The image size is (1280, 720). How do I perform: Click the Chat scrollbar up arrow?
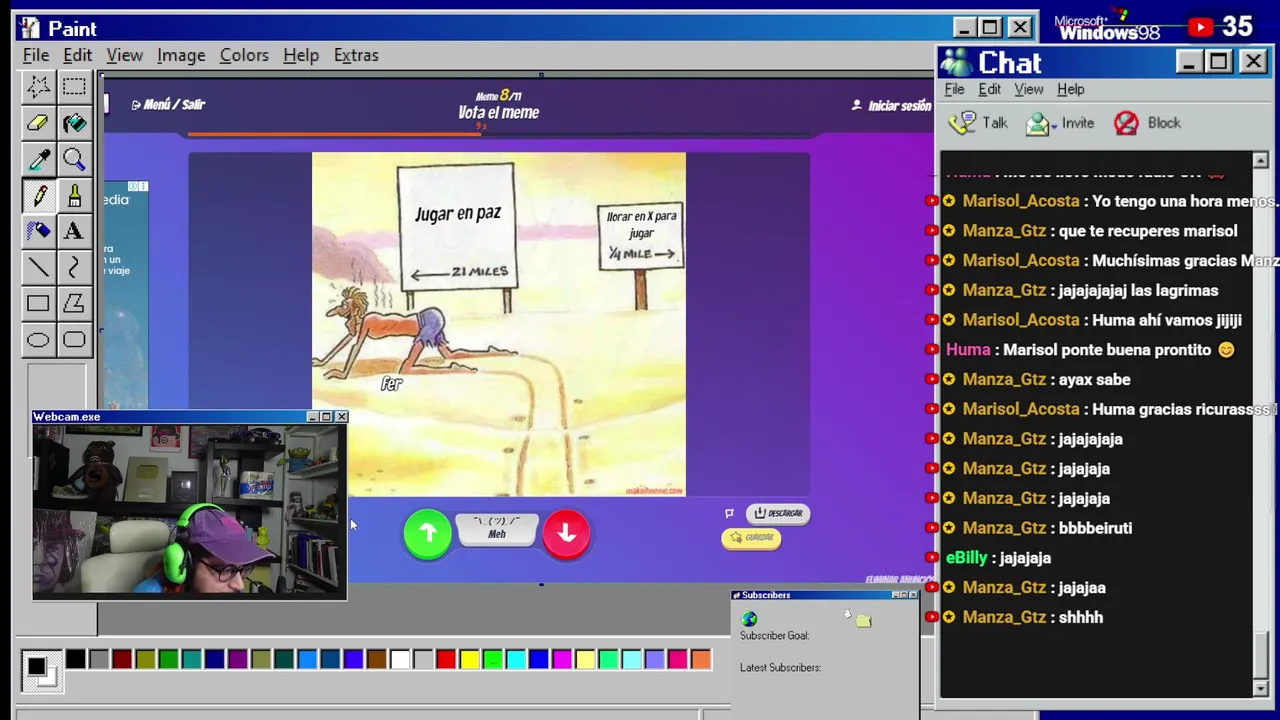[1260, 161]
